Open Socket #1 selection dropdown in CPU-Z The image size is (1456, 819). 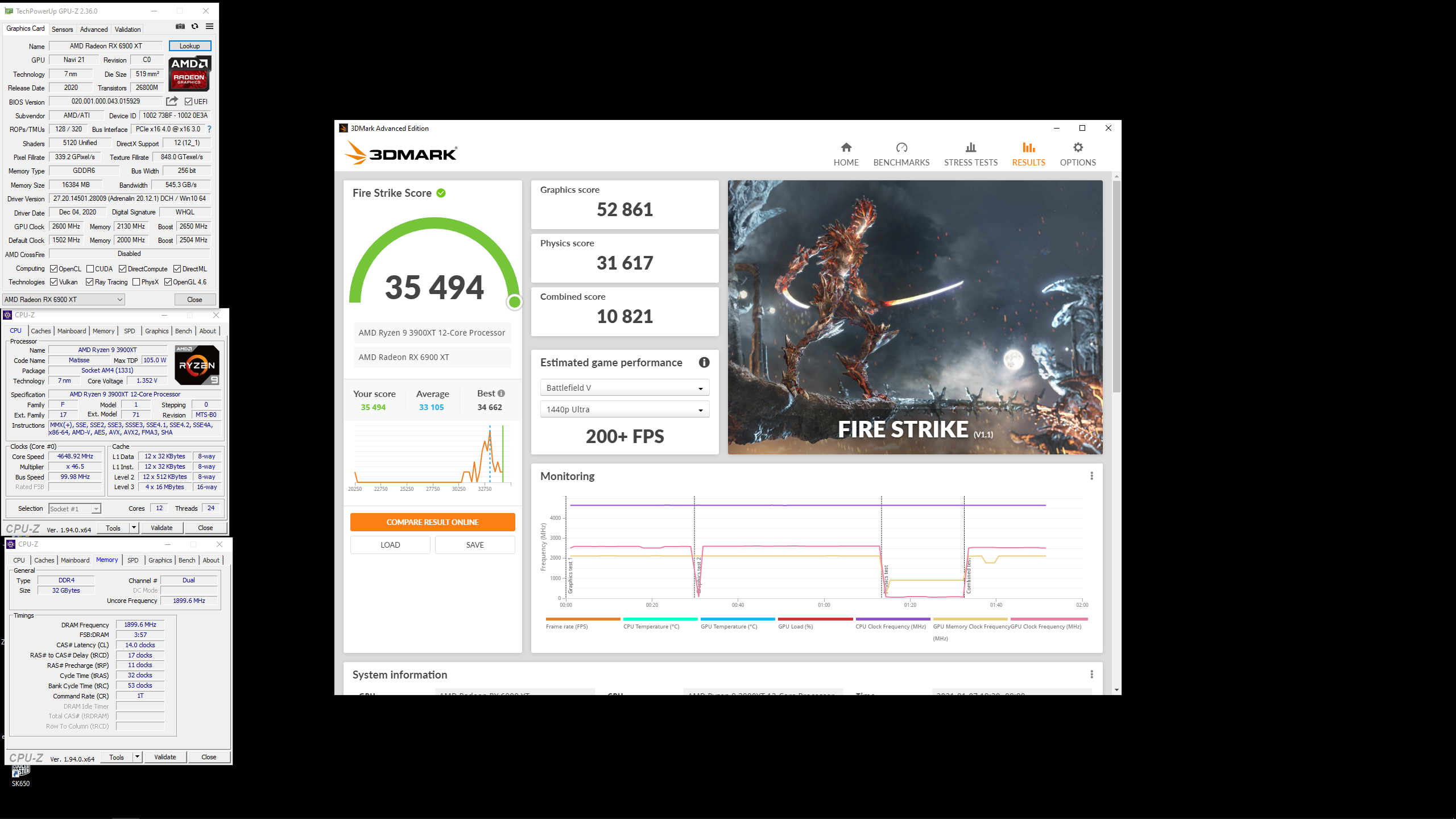point(75,509)
